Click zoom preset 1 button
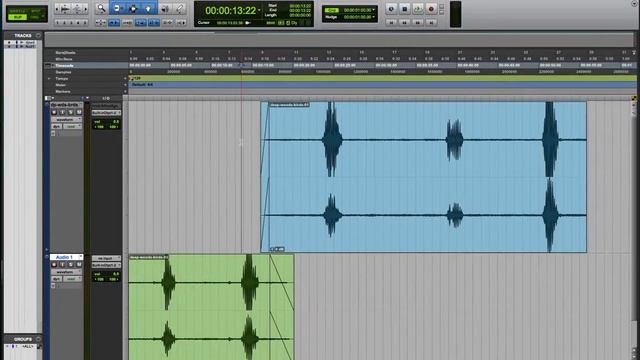The width and height of the screenshot is (640, 360). [x=58, y=22]
